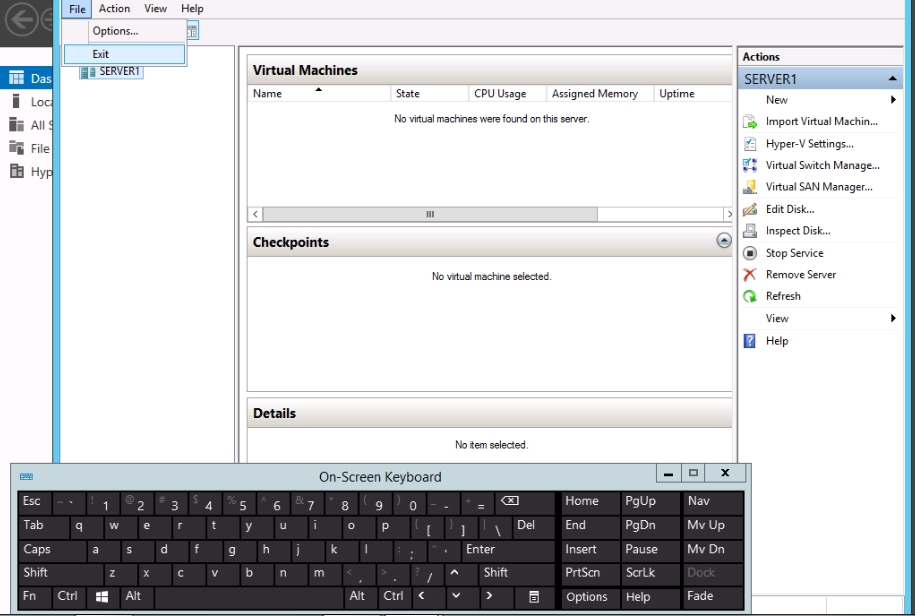Toggle Caps key on On-Screen Keyboard
Screen dimensions: 915x616
52,549
